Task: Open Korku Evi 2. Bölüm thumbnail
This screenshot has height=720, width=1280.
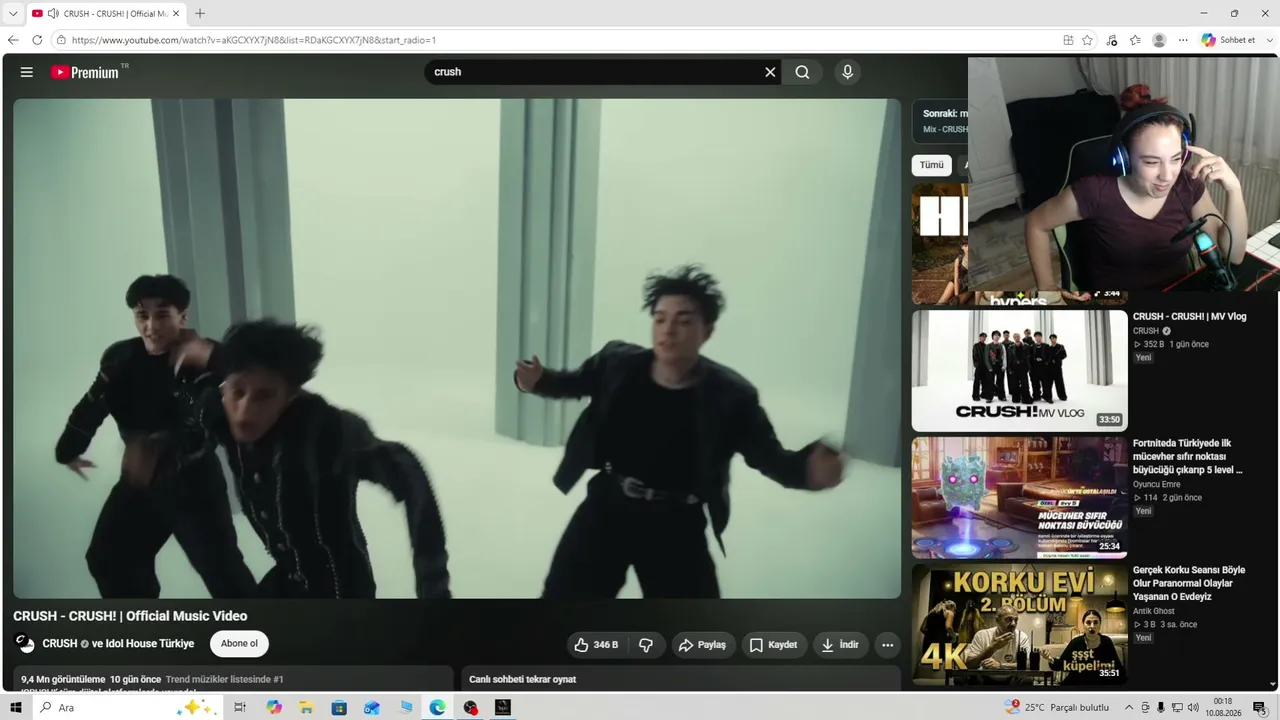Action: [x=1019, y=624]
